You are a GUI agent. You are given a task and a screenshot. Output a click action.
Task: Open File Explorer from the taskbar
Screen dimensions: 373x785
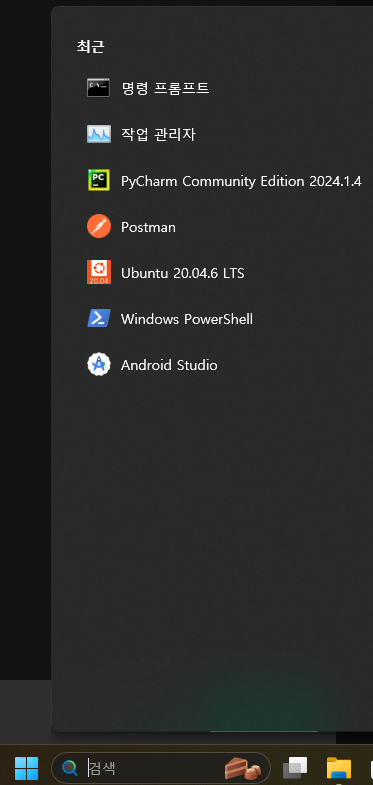(x=338, y=767)
